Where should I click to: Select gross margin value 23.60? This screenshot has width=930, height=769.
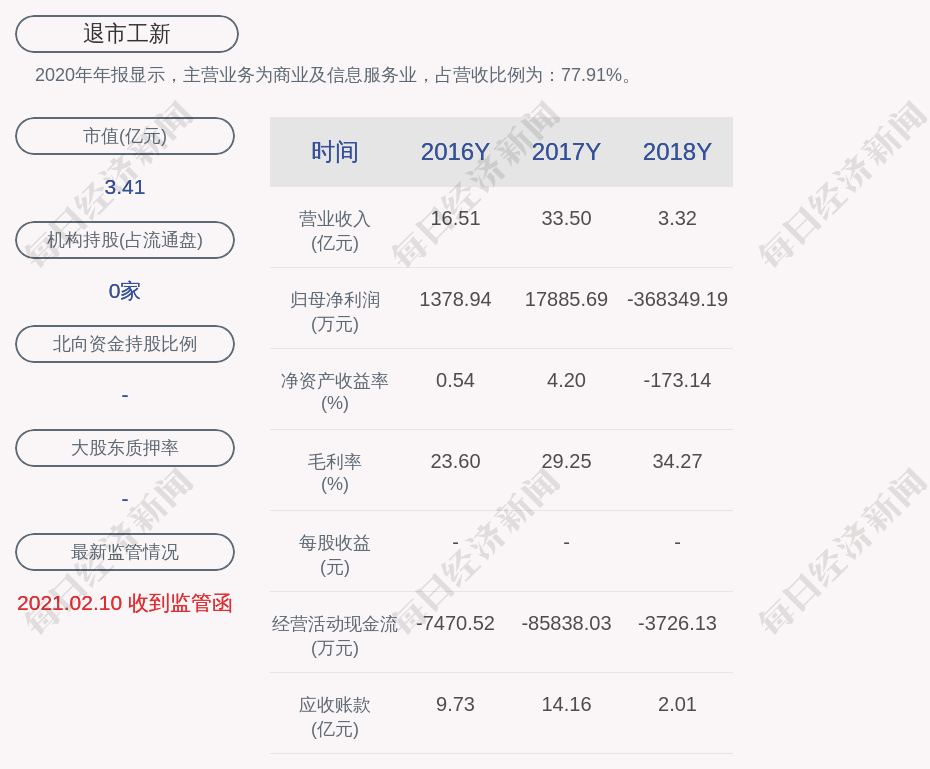pyautogui.click(x=455, y=461)
